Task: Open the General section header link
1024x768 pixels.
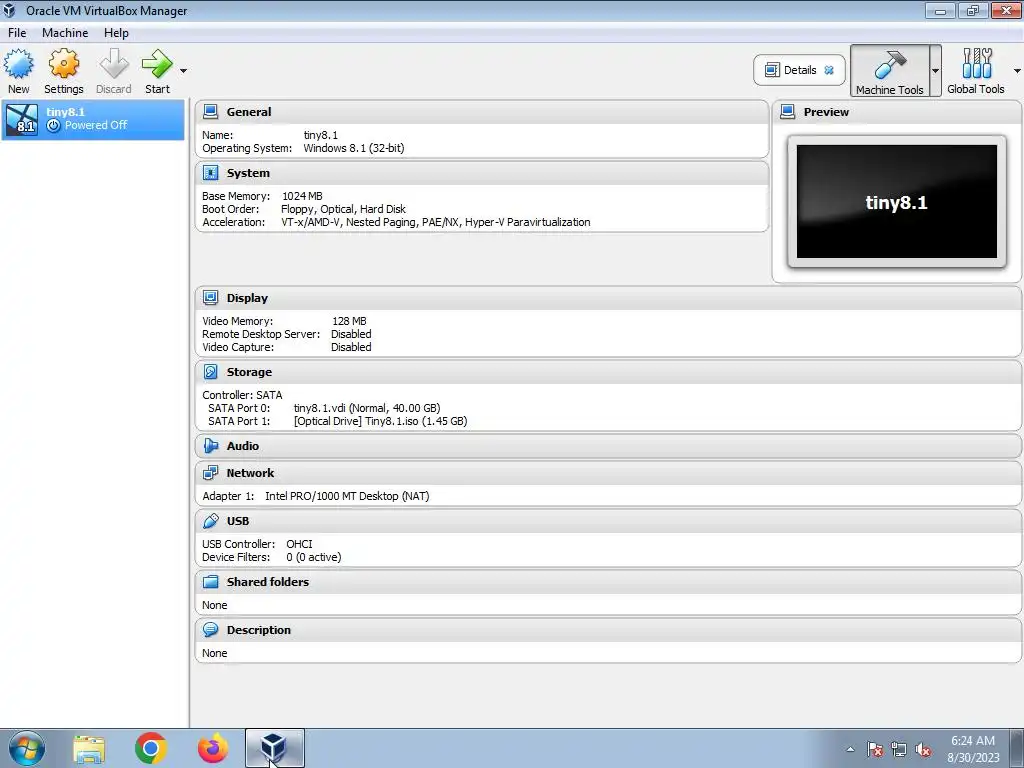Action: pyautogui.click(x=249, y=112)
